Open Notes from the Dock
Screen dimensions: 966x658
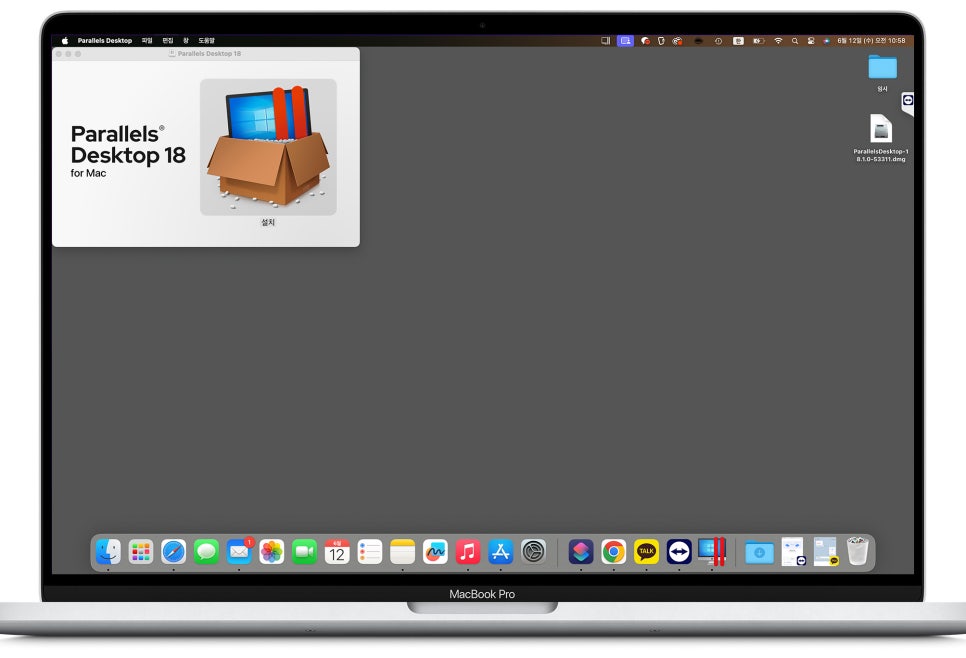tap(402, 551)
